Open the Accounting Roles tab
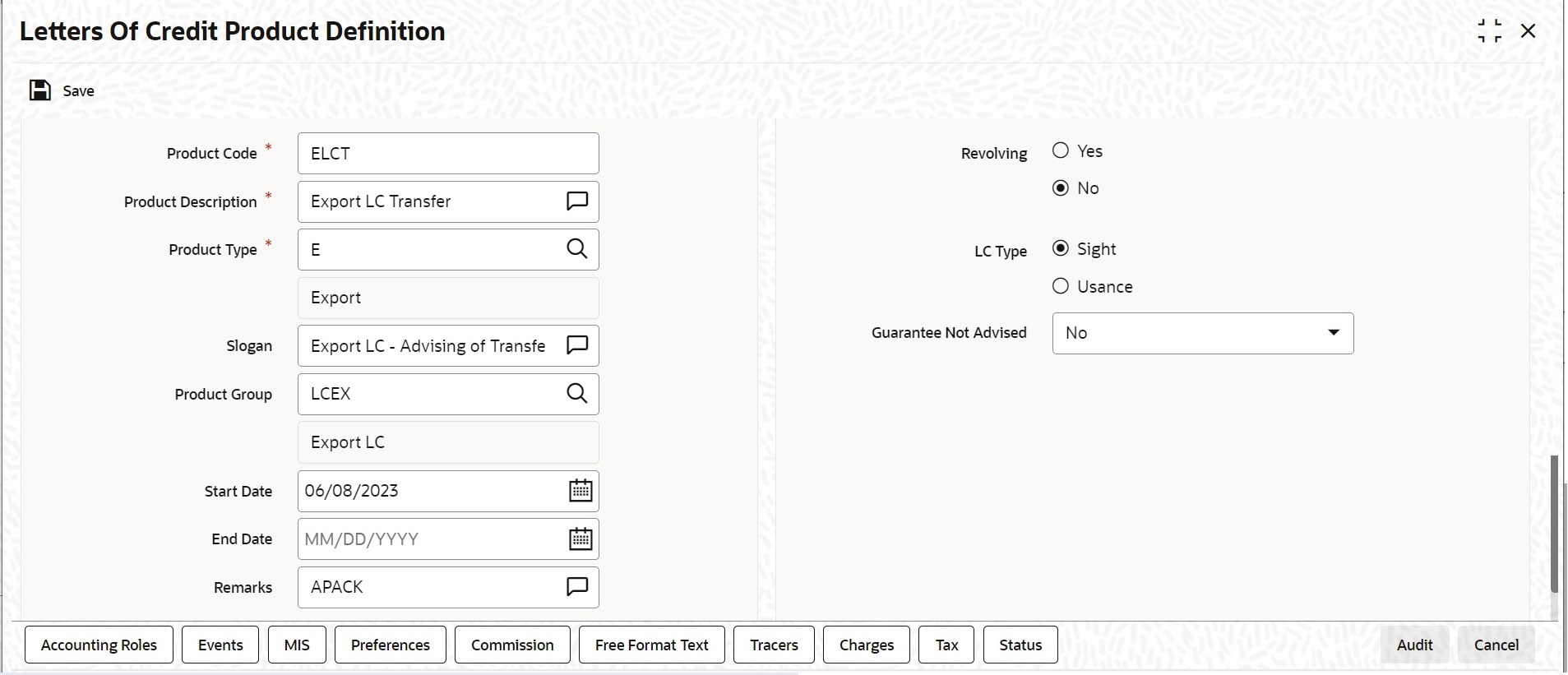Image resolution: width=1568 pixels, height=675 pixels. pos(99,645)
